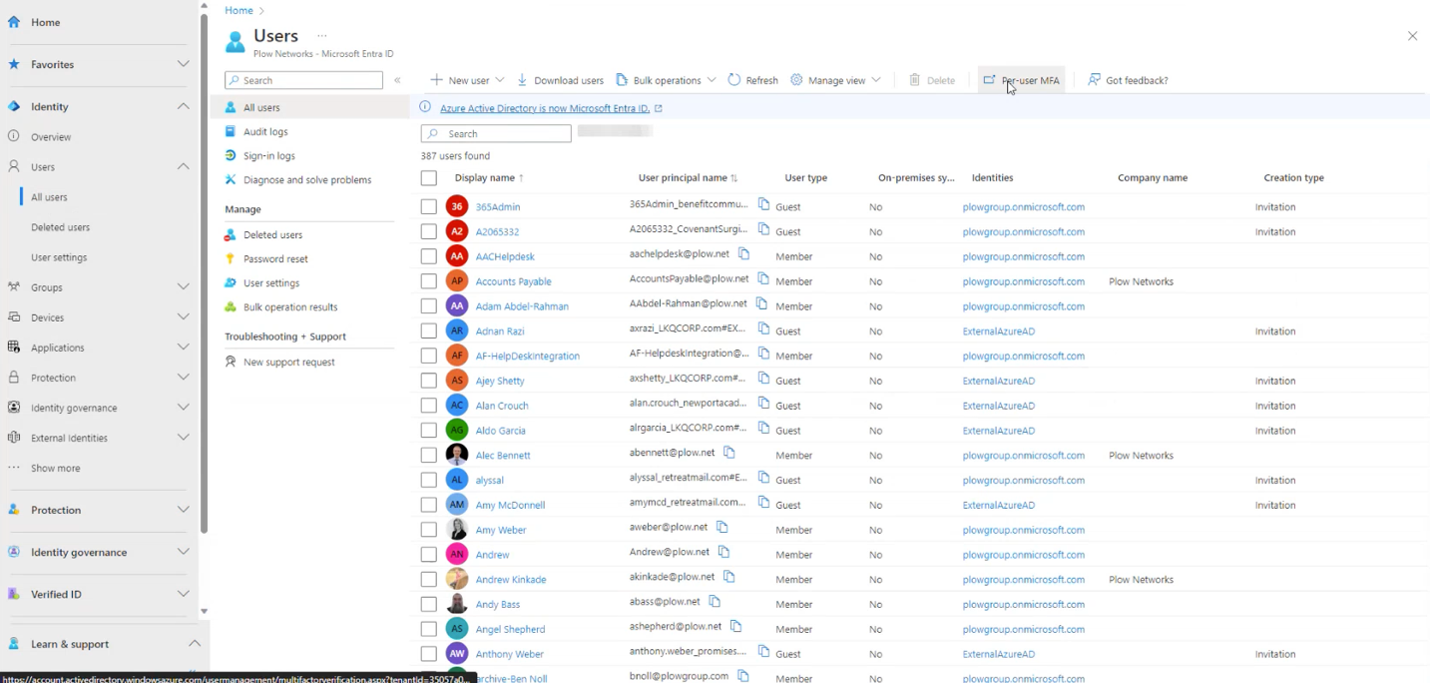Open the Per-user MFA button
The height and width of the screenshot is (687, 1430).
coord(1021,80)
